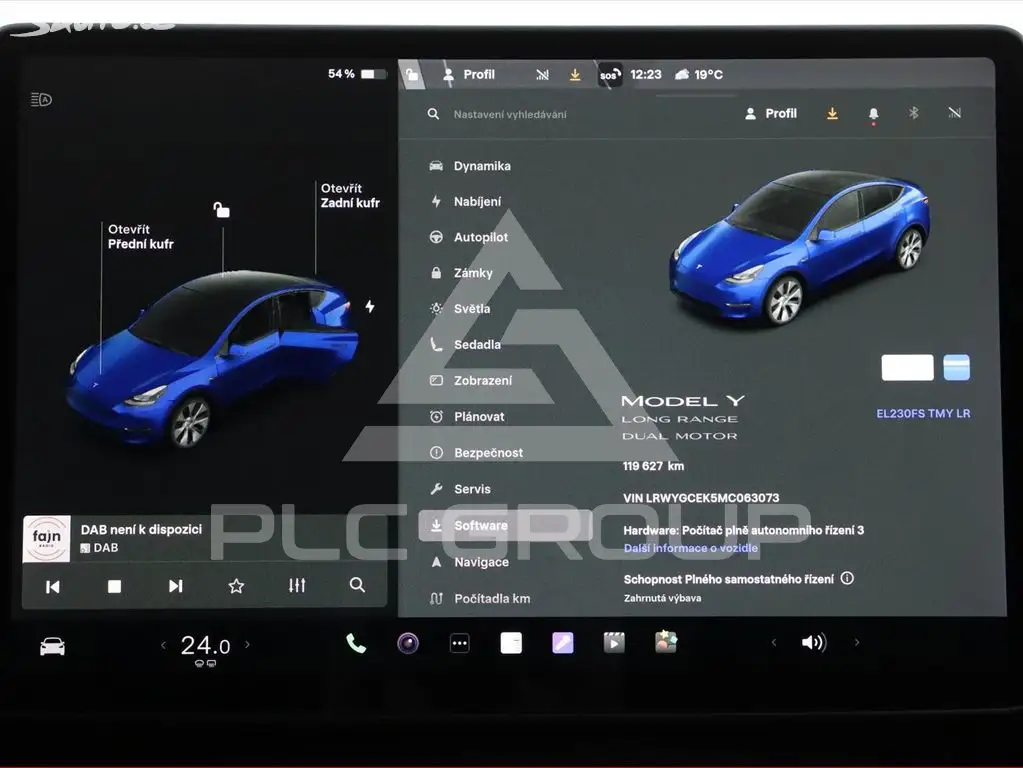Decrease cabin temperature with left arrow
The image size is (1023, 768).
(163, 645)
